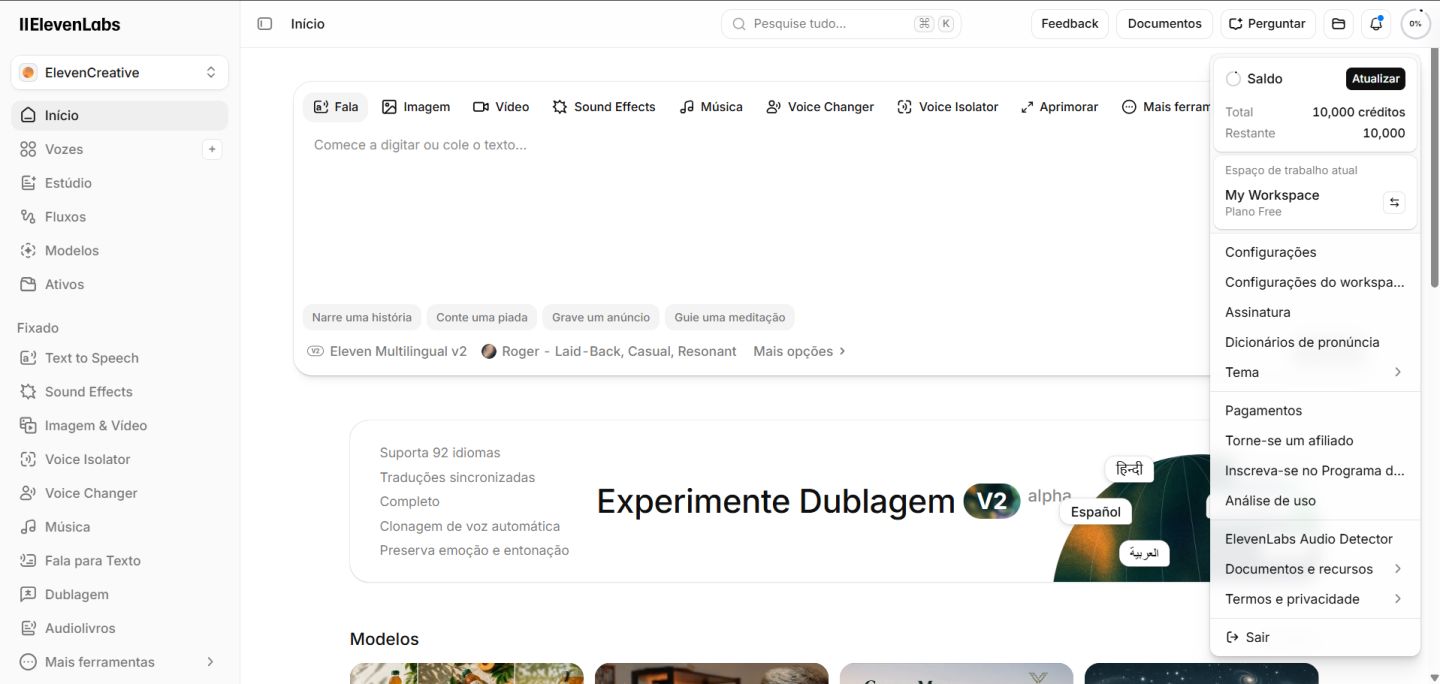The image size is (1440, 684).
Task: Expand Termos e privacidade submenu
Action: 1314,599
